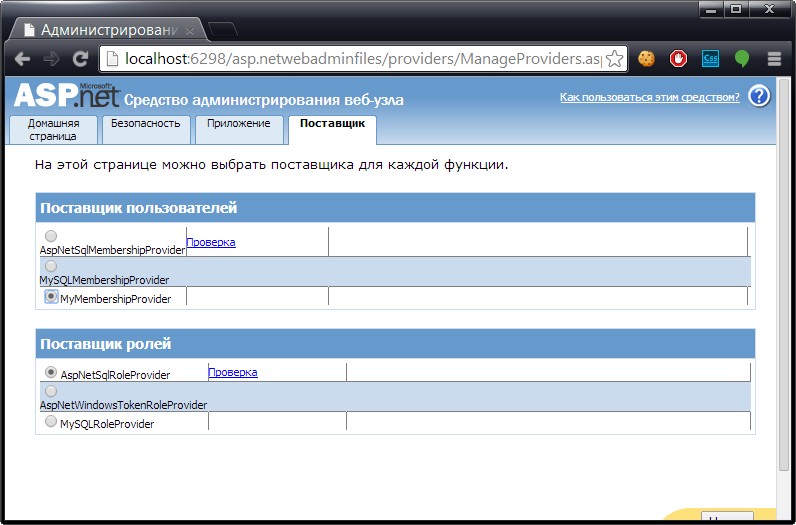Click page icon in address bar
Image resolution: width=796 pixels, height=525 pixels.
point(113,59)
